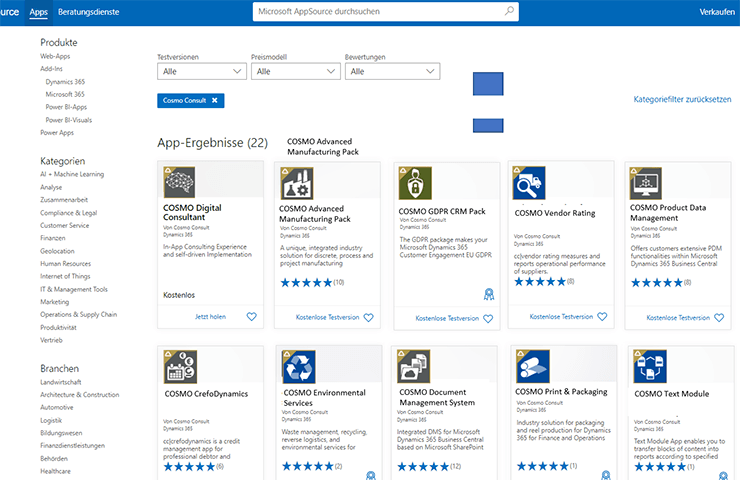Click COSMO Product Data Management icon

645,184
